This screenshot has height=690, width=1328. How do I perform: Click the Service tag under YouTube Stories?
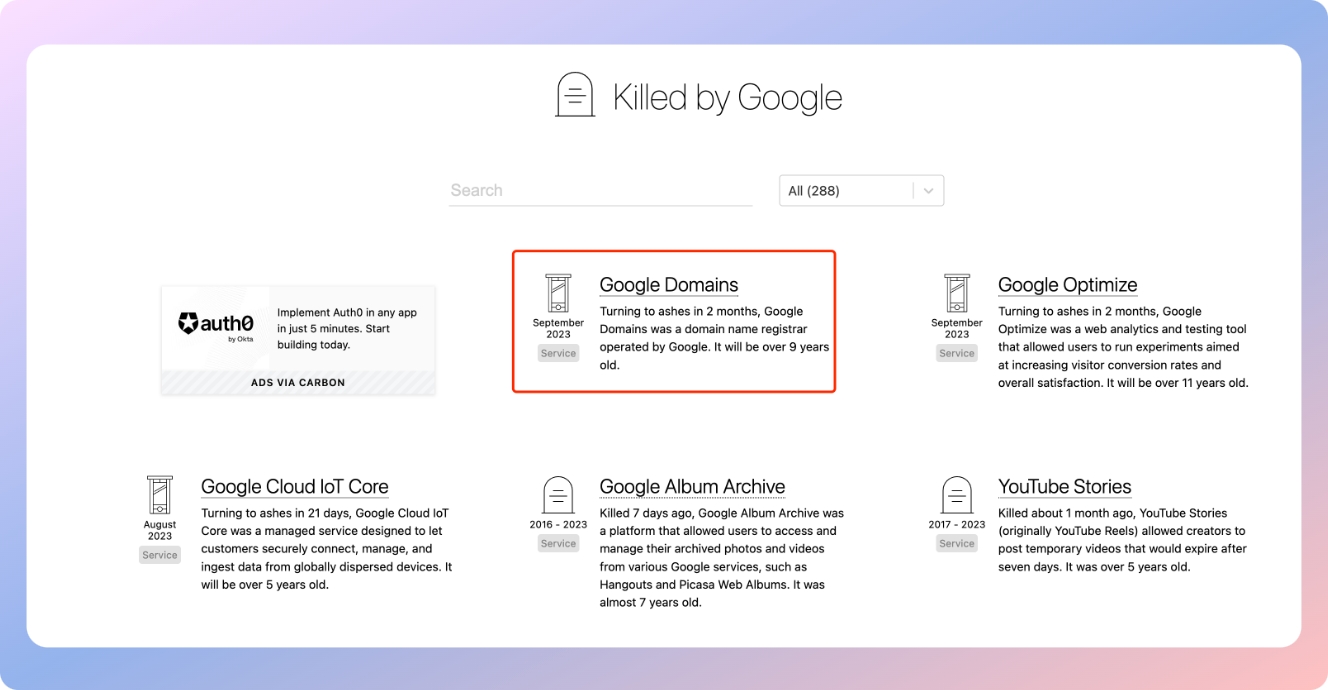(x=957, y=543)
